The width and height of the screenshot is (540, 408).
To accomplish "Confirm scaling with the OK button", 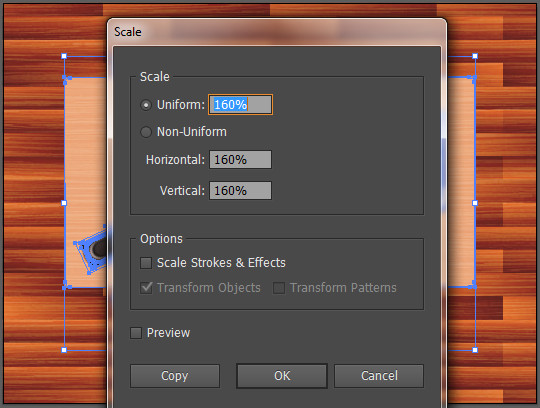I will pyautogui.click(x=282, y=376).
